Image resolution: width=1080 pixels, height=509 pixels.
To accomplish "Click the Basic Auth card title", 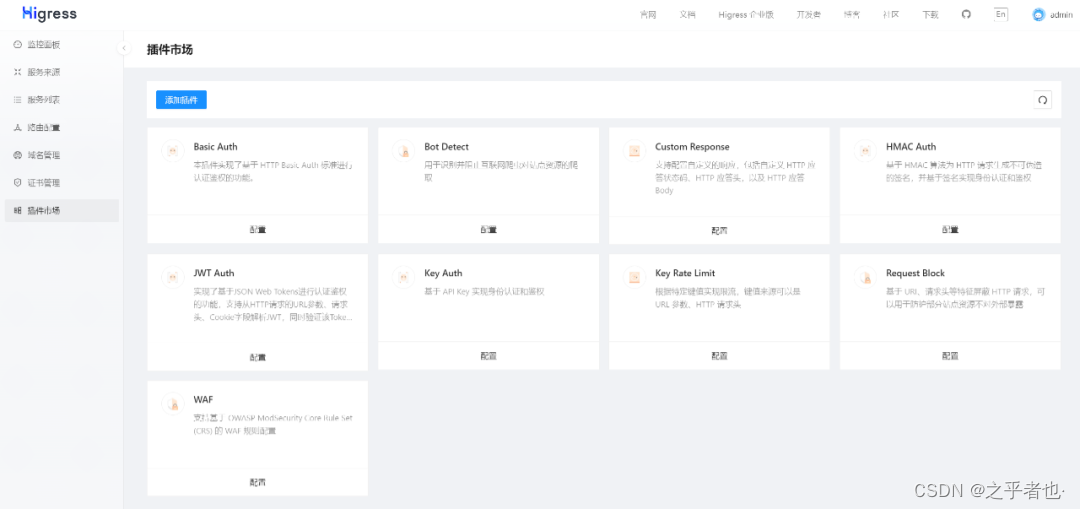I will 215,147.
